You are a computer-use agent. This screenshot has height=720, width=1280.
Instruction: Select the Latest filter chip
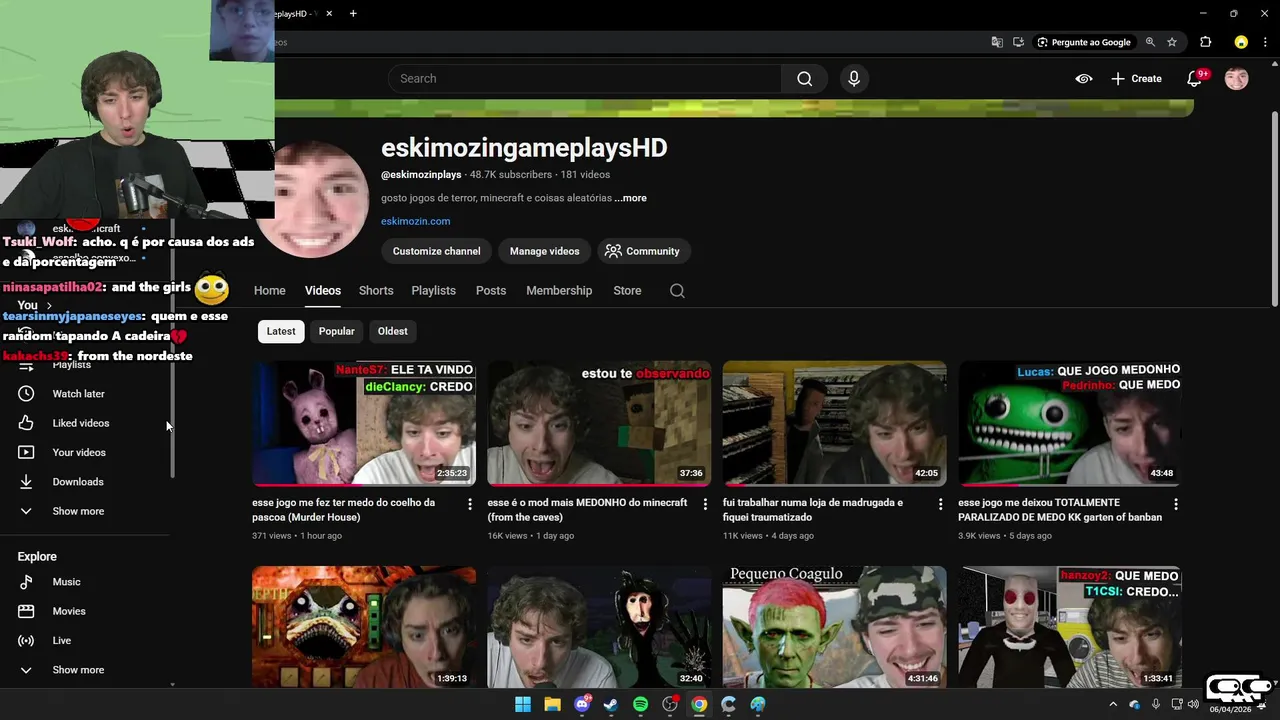click(281, 331)
